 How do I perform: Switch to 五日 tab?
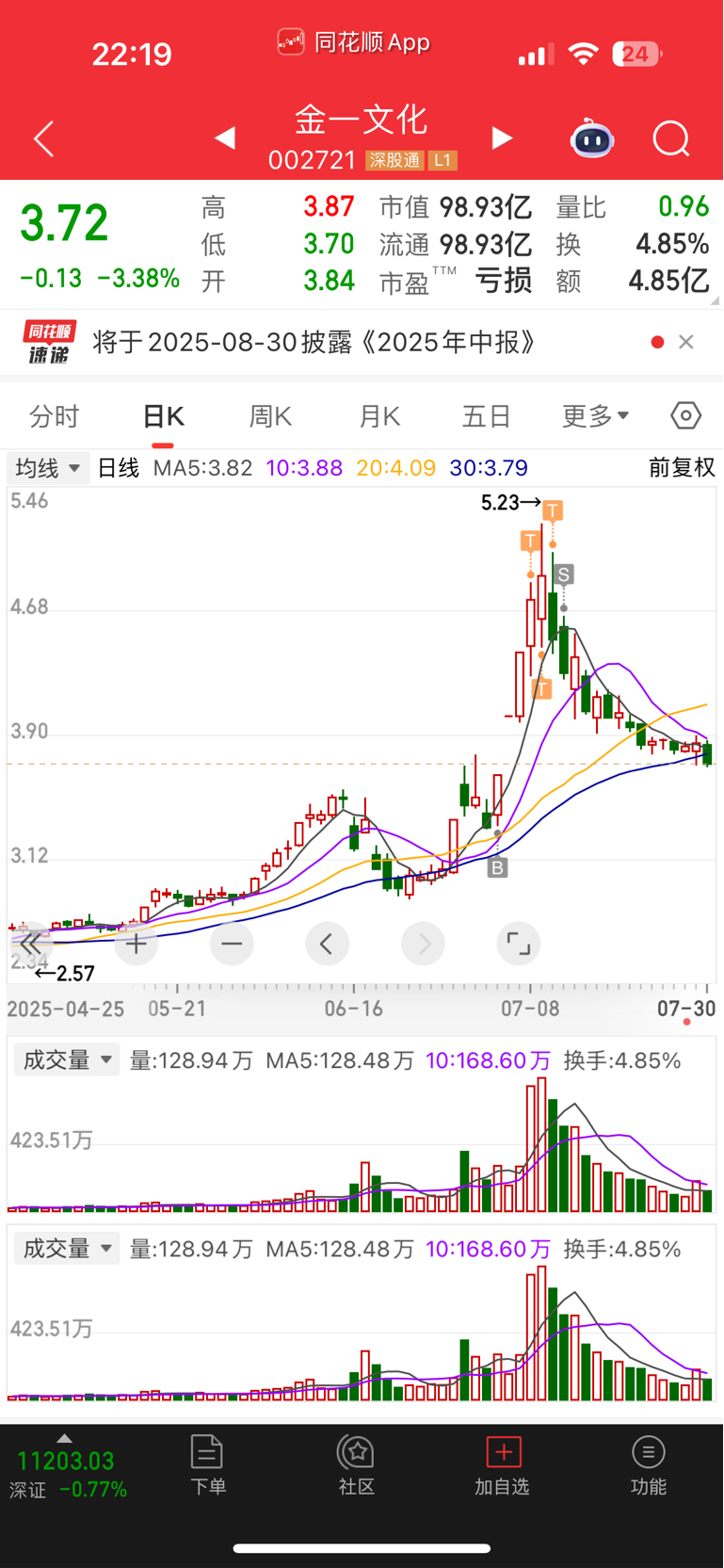tap(487, 415)
